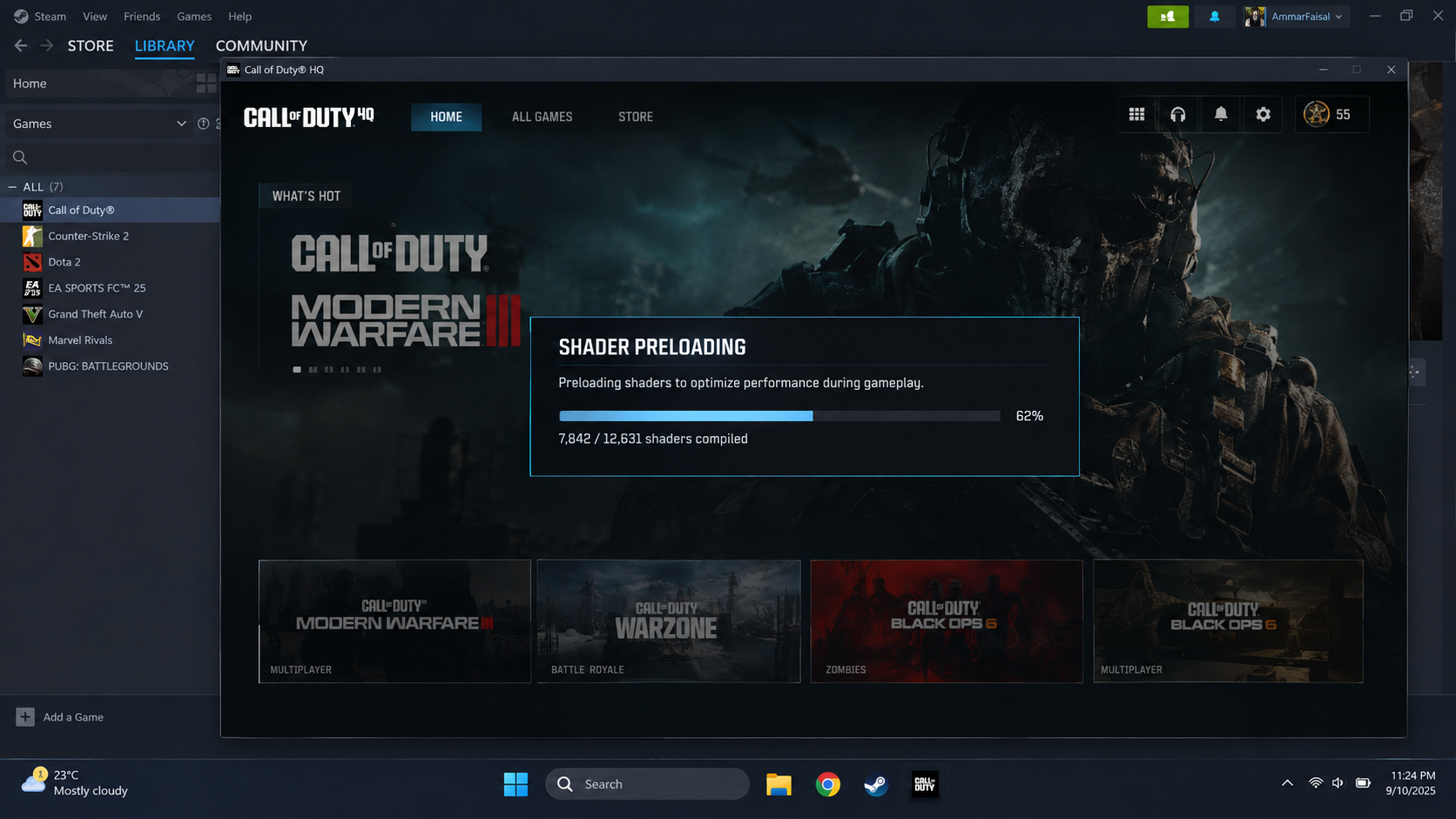The image size is (1456, 819).
Task: Click the recent activity clock icon by Games
Action: pyautogui.click(x=203, y=124)
